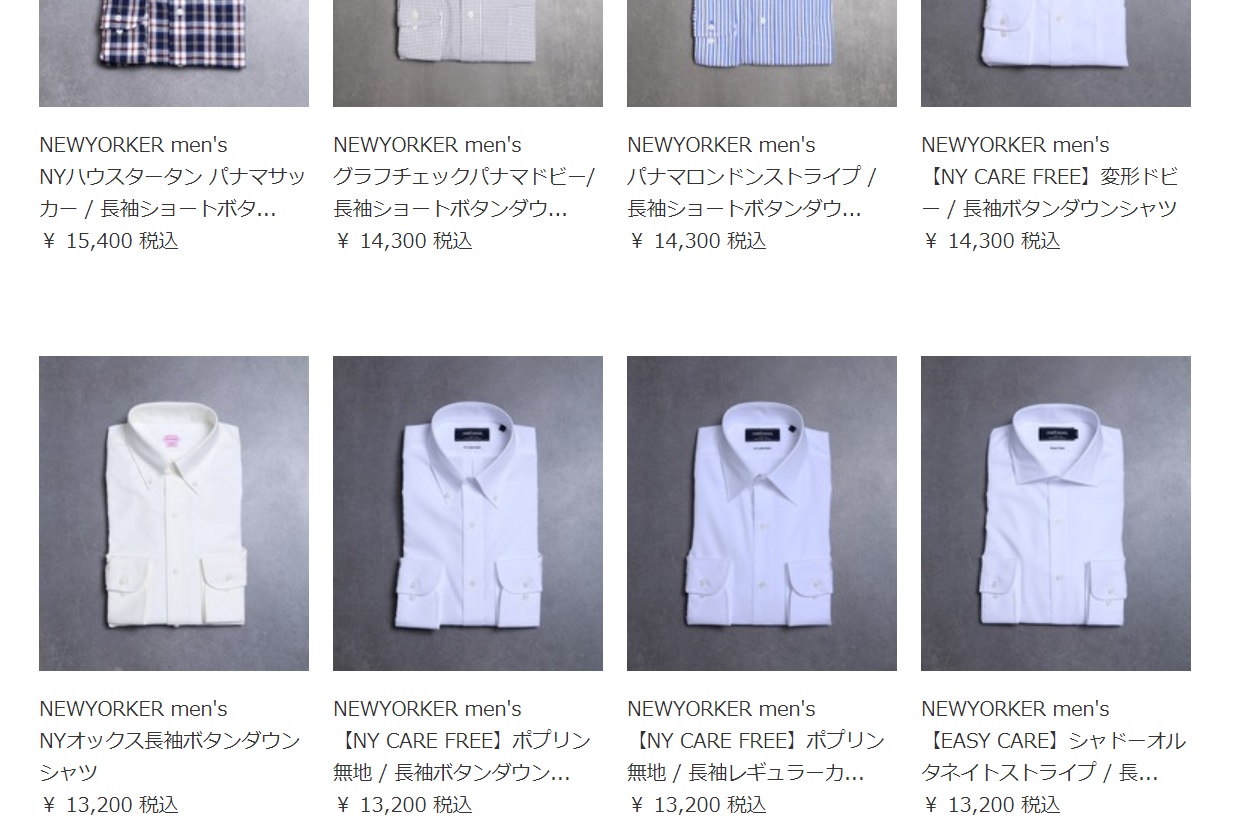Viewport: 1253px width, 827px height.
Task: Click the EASY CARE シャドーオルタネイトストライプ title text
Action: click(1053, 756)
